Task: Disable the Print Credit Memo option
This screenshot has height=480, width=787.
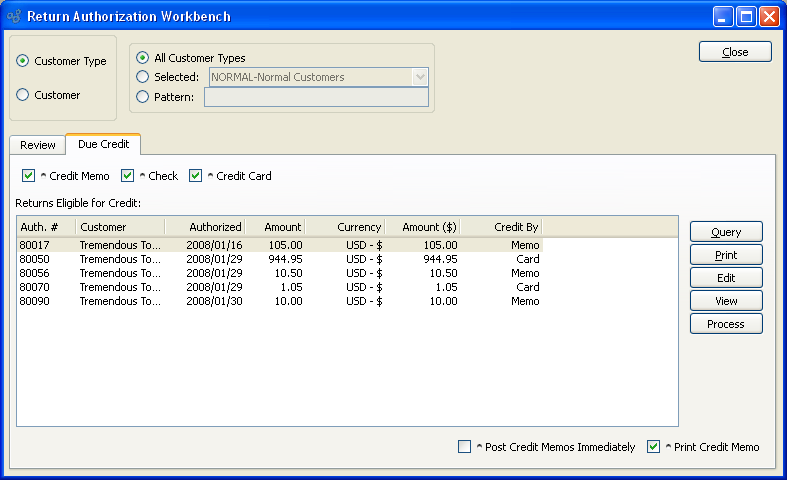Action: [x=654, y=447]
